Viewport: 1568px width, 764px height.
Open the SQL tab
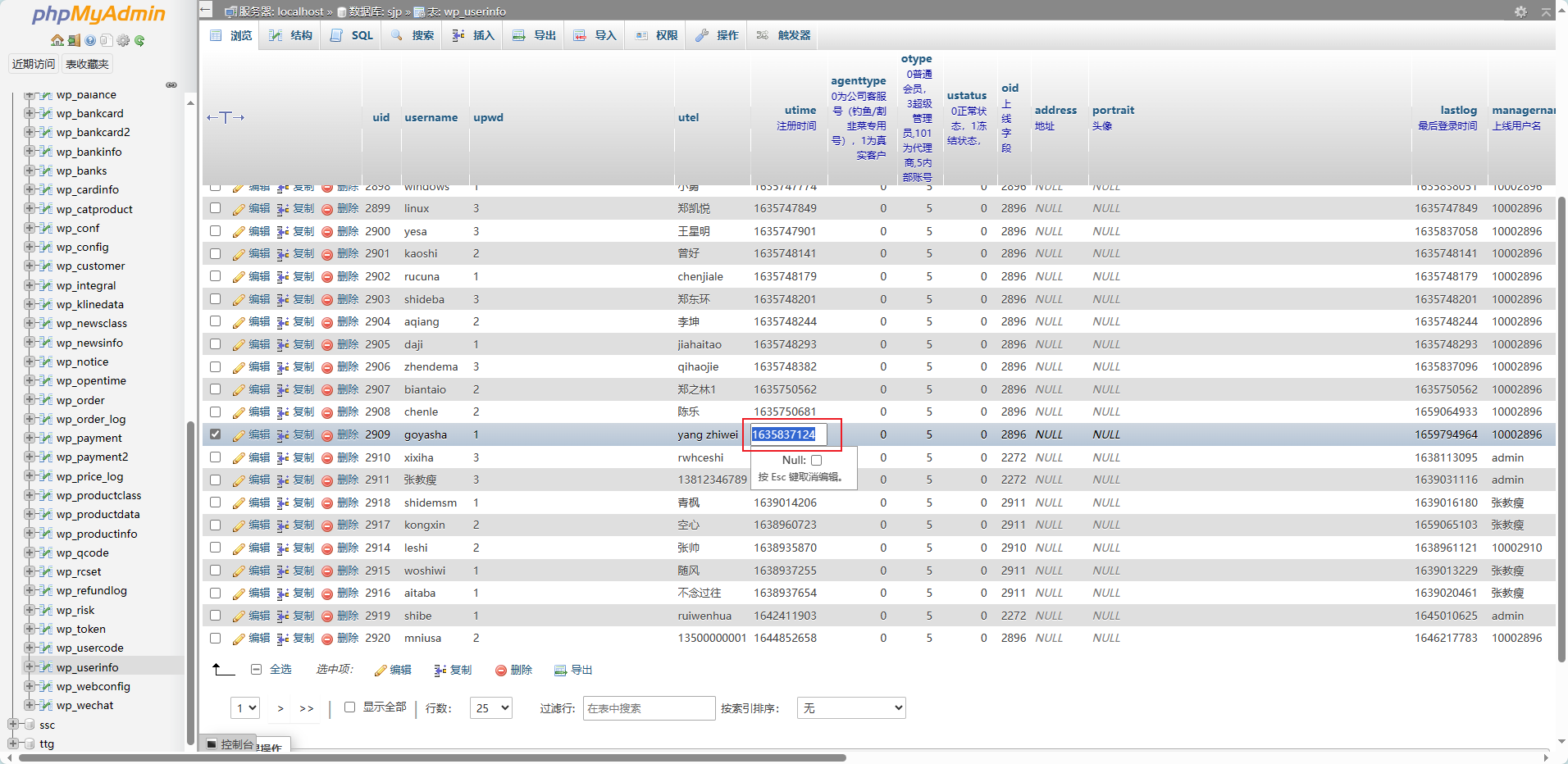click(x=352, y=35)
